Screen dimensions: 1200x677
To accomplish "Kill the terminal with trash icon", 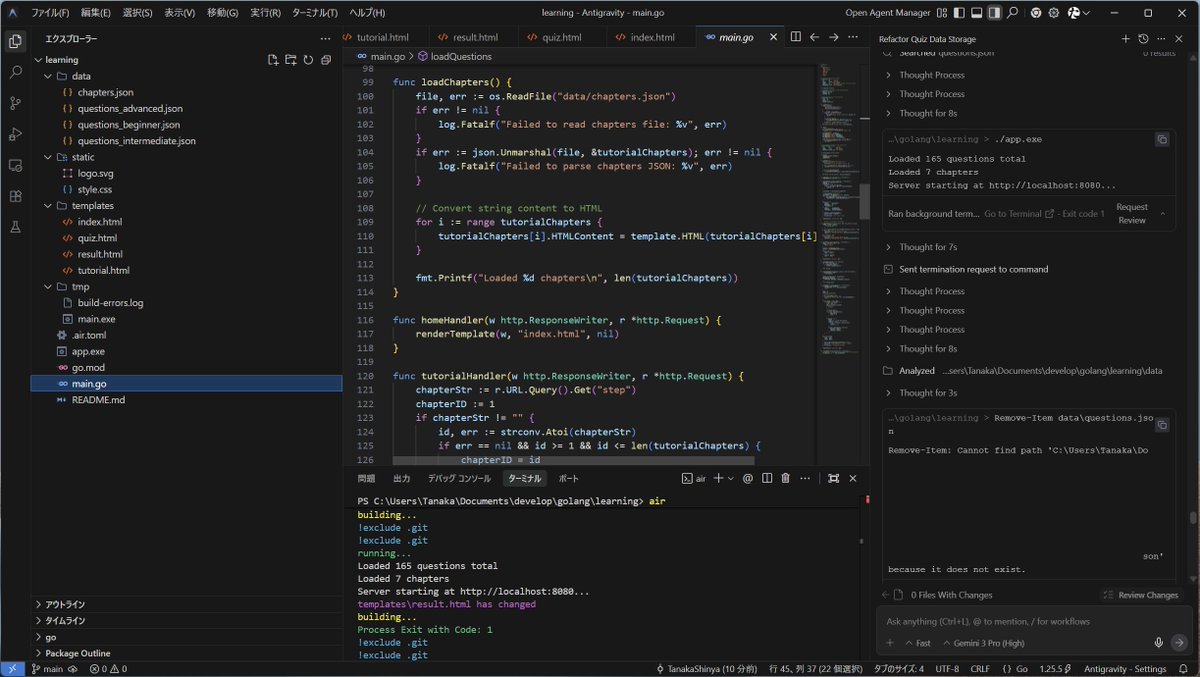I will click(786, 478).
